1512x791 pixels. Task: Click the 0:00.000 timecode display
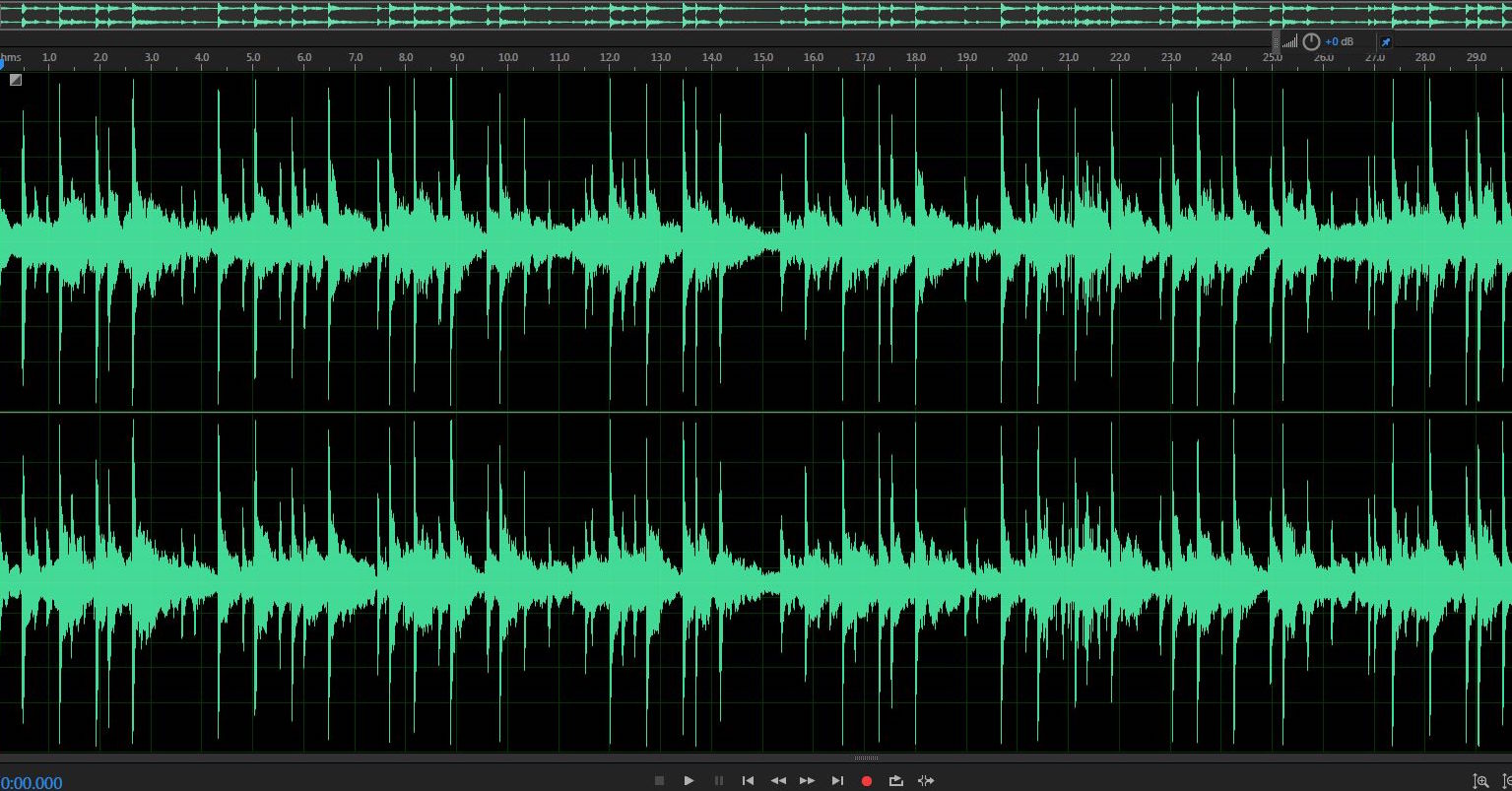pos(32,783)
